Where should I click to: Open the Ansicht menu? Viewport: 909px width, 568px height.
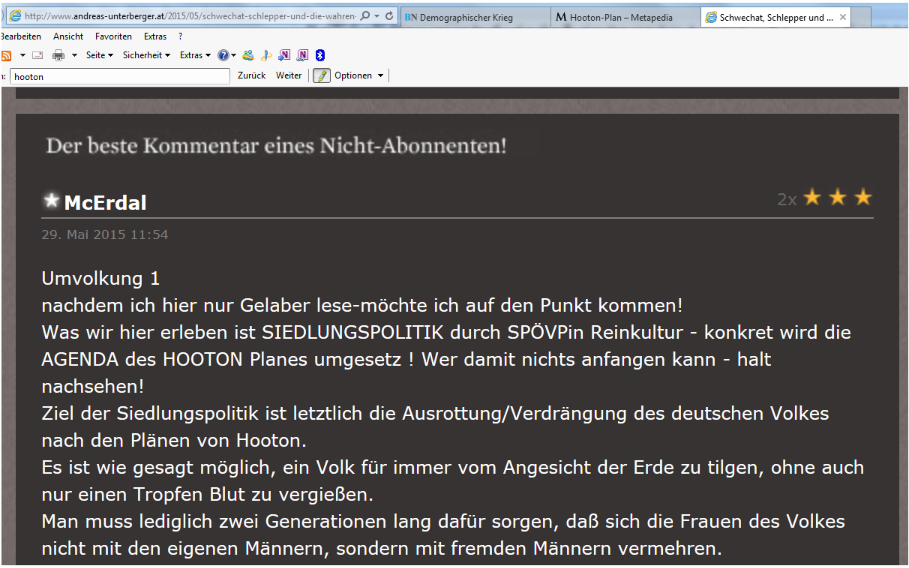[68, 36]
